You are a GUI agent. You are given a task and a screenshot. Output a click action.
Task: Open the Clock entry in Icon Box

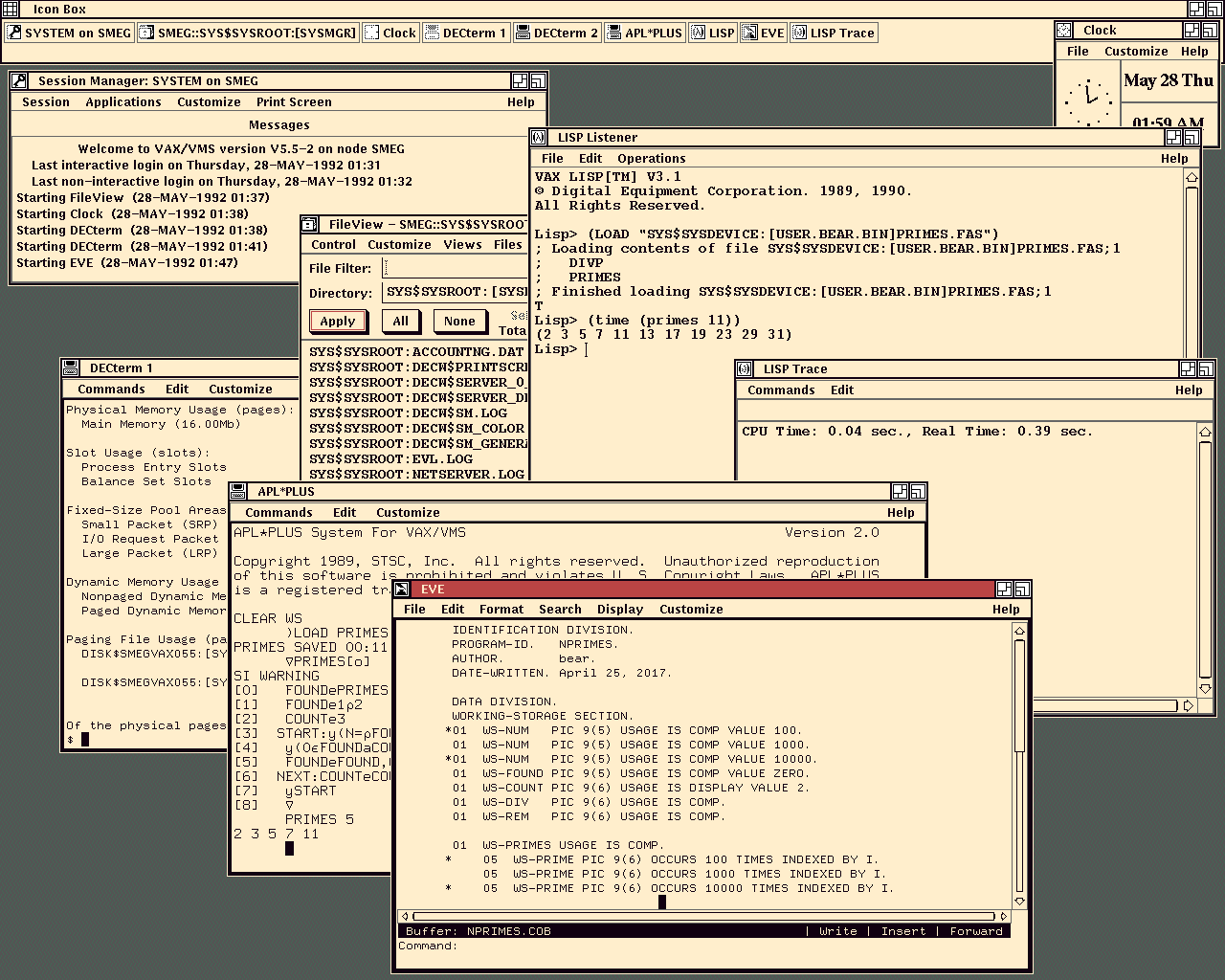(390, 33)
